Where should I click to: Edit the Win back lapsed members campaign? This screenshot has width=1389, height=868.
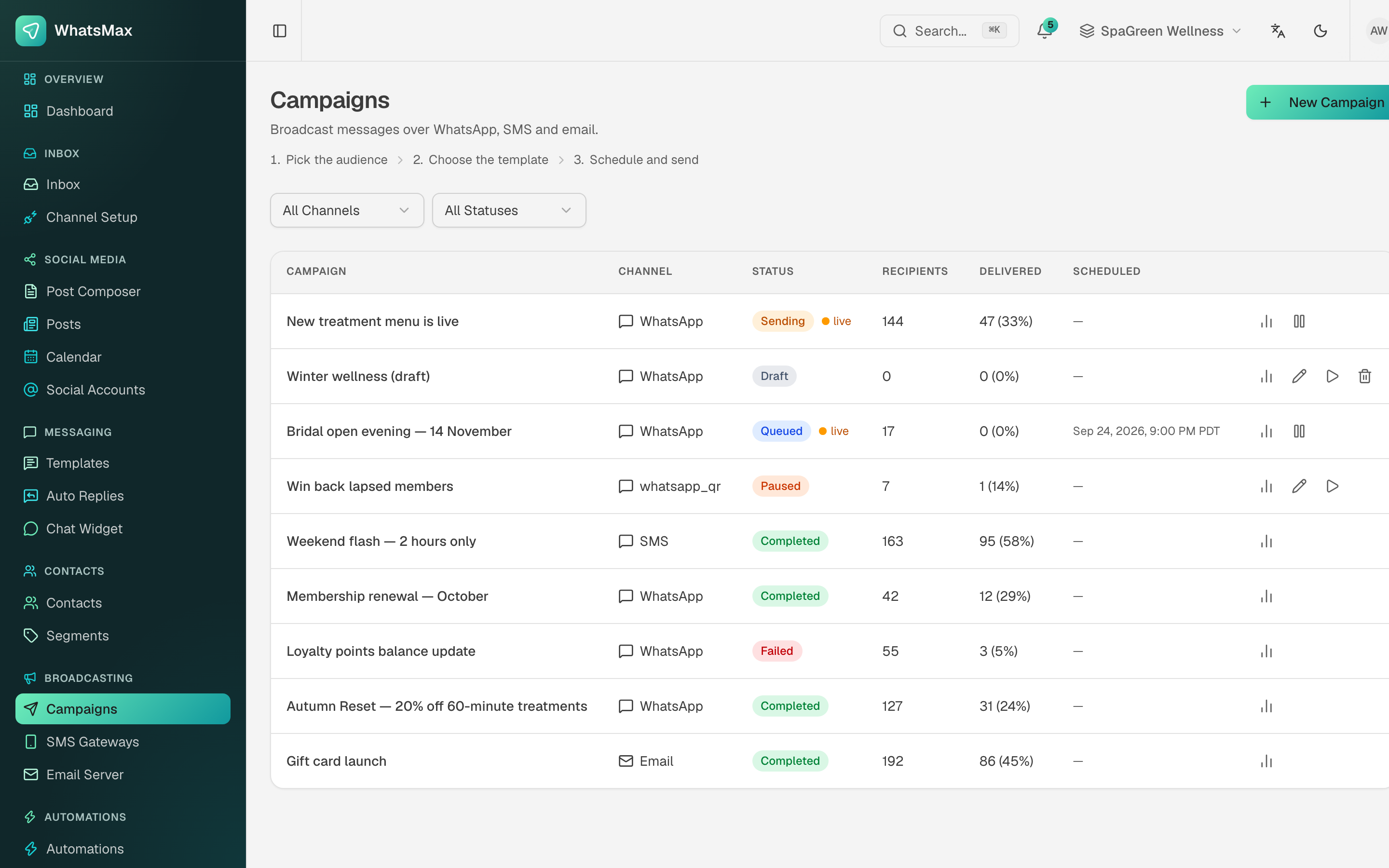(x=1299, y=486)
